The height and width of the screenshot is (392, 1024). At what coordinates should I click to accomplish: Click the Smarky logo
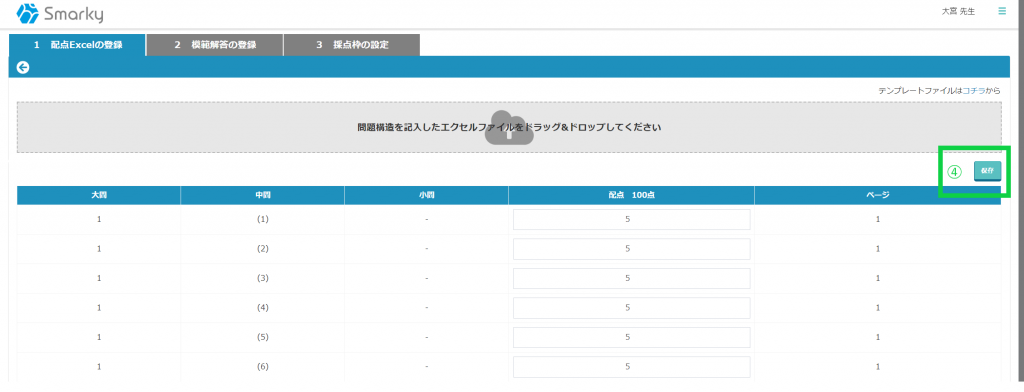tap(59, 13)
